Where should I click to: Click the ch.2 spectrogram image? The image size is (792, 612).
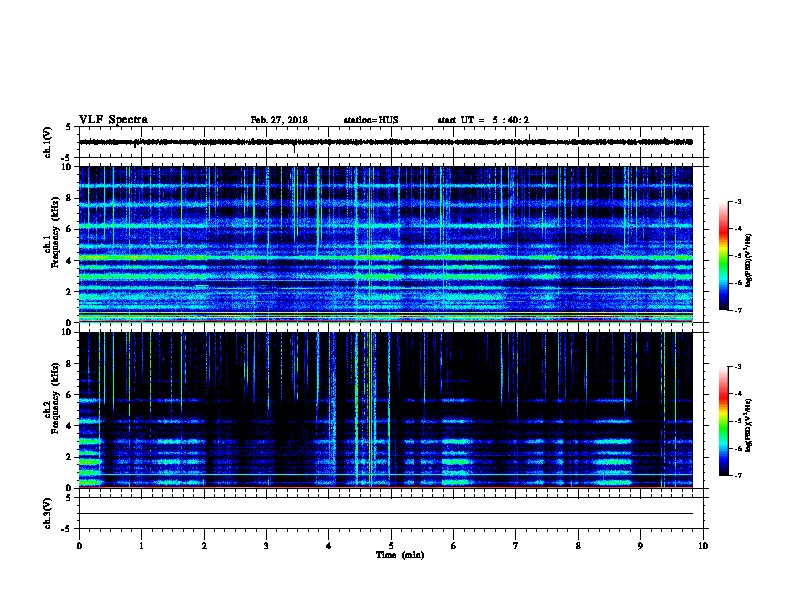tap(386, 410)
